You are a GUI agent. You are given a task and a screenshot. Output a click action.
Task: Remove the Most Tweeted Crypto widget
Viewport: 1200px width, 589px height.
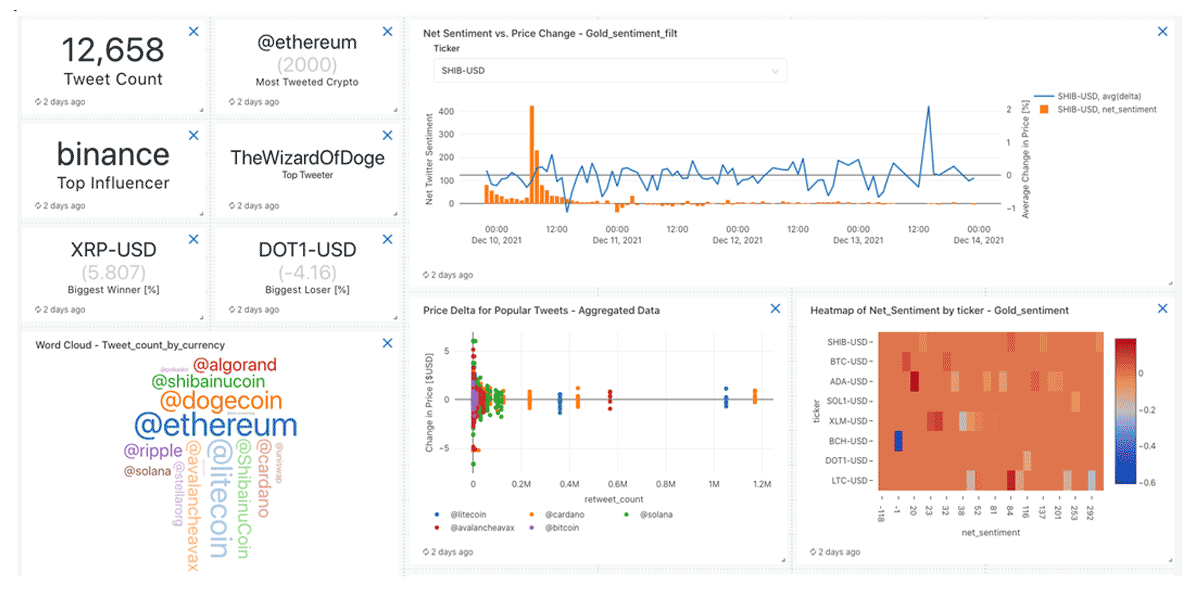coord(388,32)
